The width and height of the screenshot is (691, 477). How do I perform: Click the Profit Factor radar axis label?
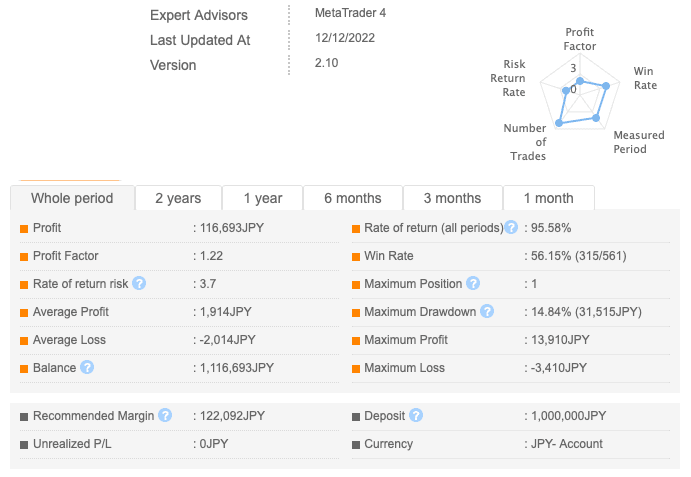(x=579, y=39)
